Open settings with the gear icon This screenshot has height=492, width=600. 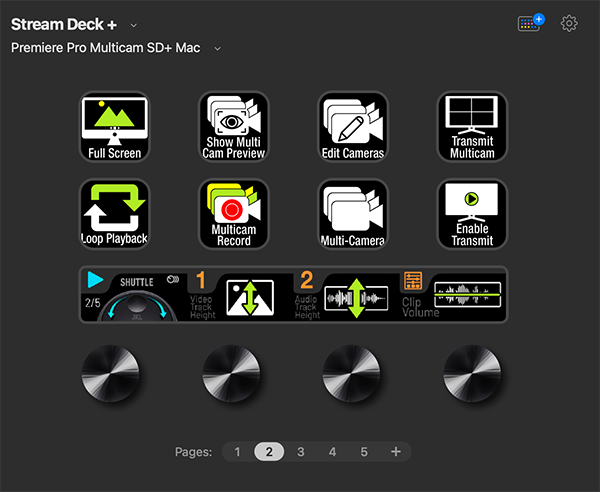569,24
